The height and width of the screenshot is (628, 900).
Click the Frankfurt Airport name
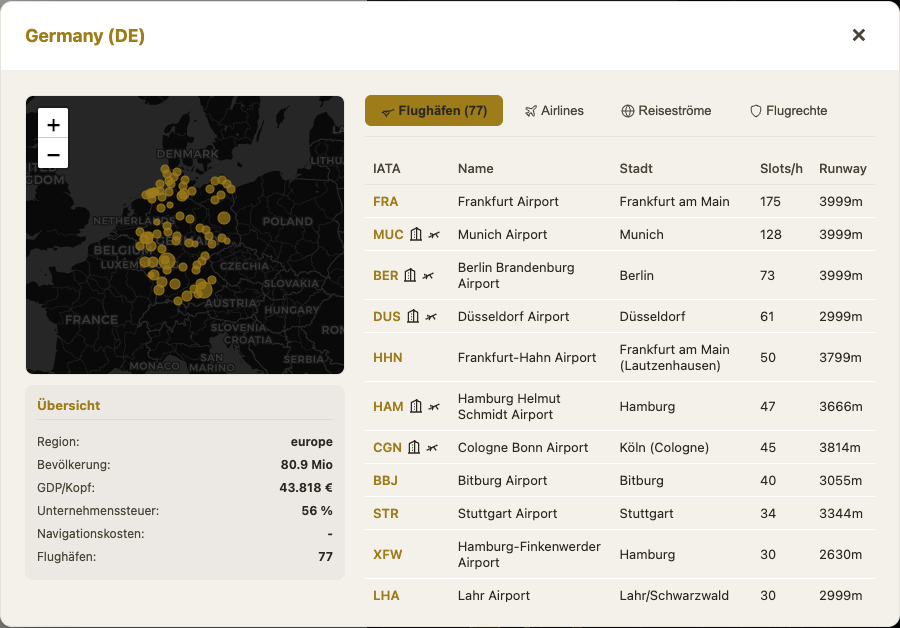(x=508, y=201)
